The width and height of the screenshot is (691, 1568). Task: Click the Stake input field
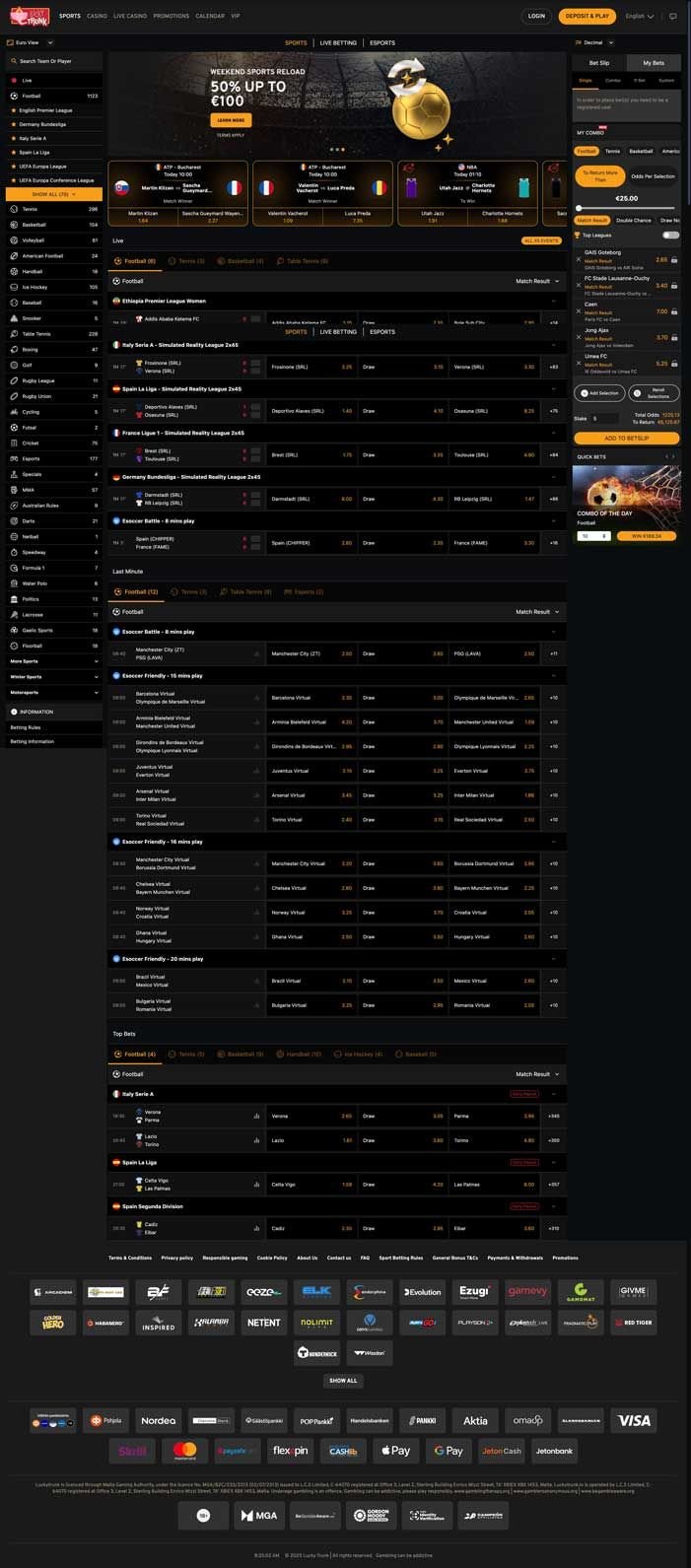604,419
